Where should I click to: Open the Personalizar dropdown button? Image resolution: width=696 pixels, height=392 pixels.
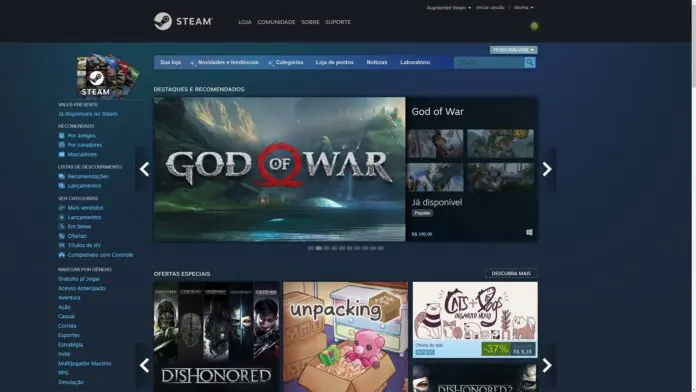tap(514, 50)
